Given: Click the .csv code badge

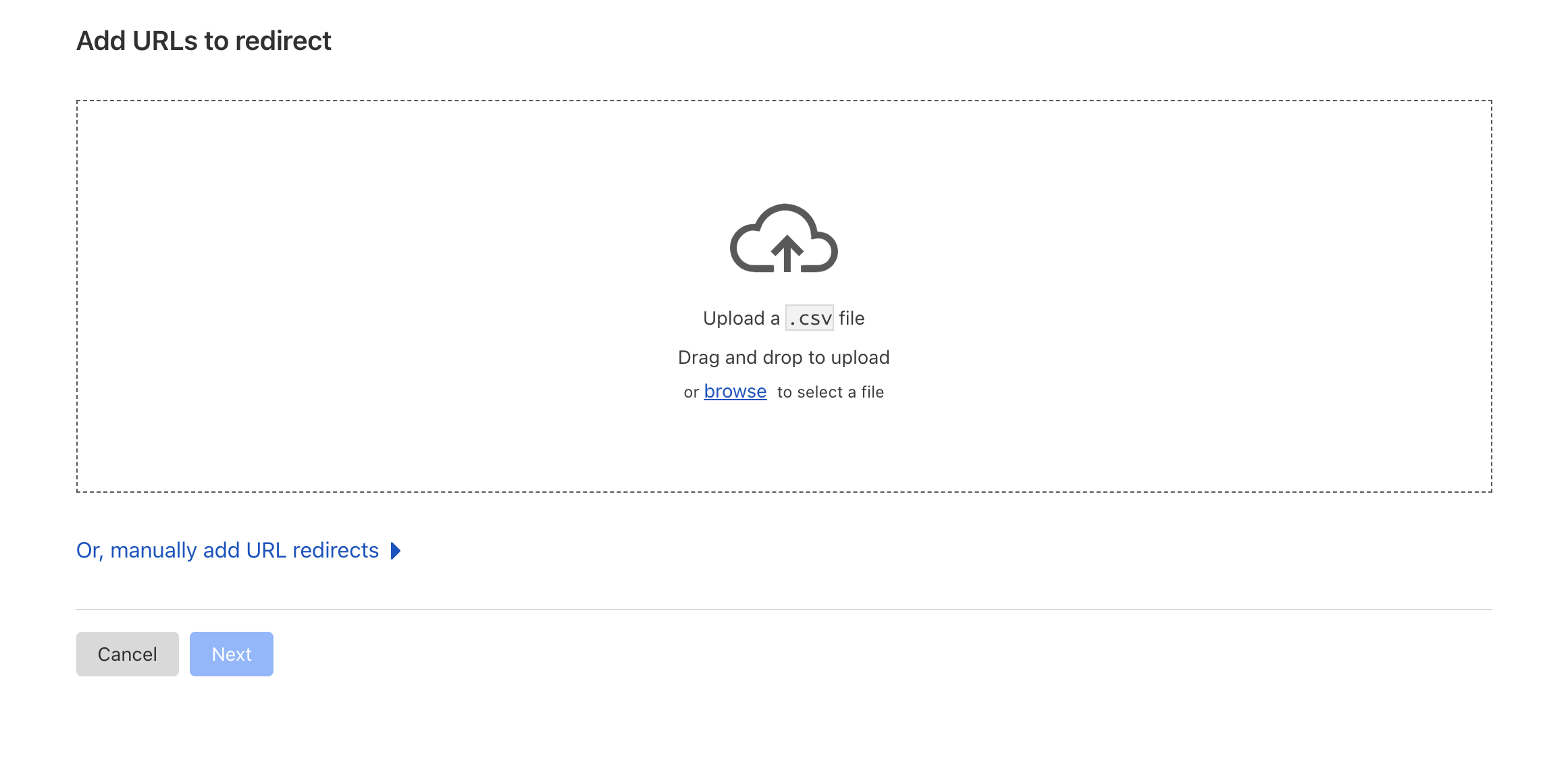Looking at the screenshot, I should coord(809,318).
